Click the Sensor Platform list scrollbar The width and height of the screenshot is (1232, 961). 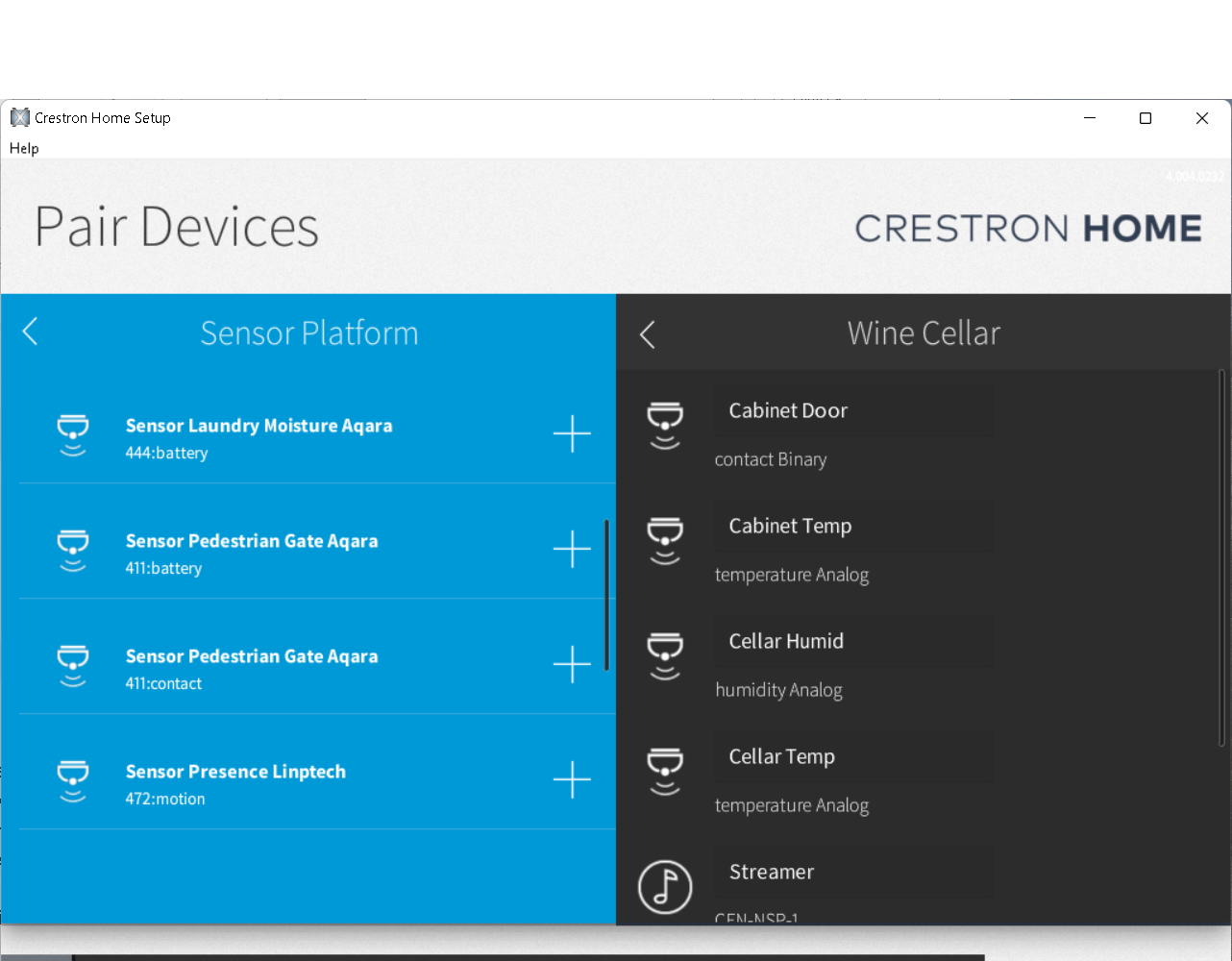(x=606, y=595)
